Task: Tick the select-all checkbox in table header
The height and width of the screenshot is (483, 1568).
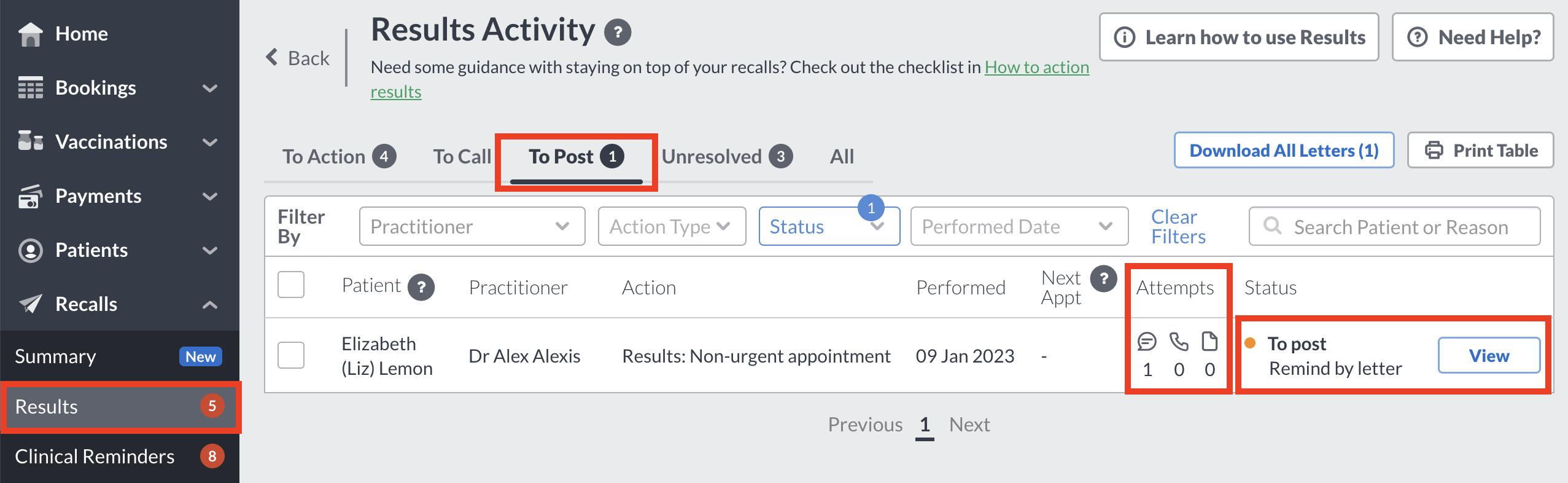Action: (x=291, y=285)
